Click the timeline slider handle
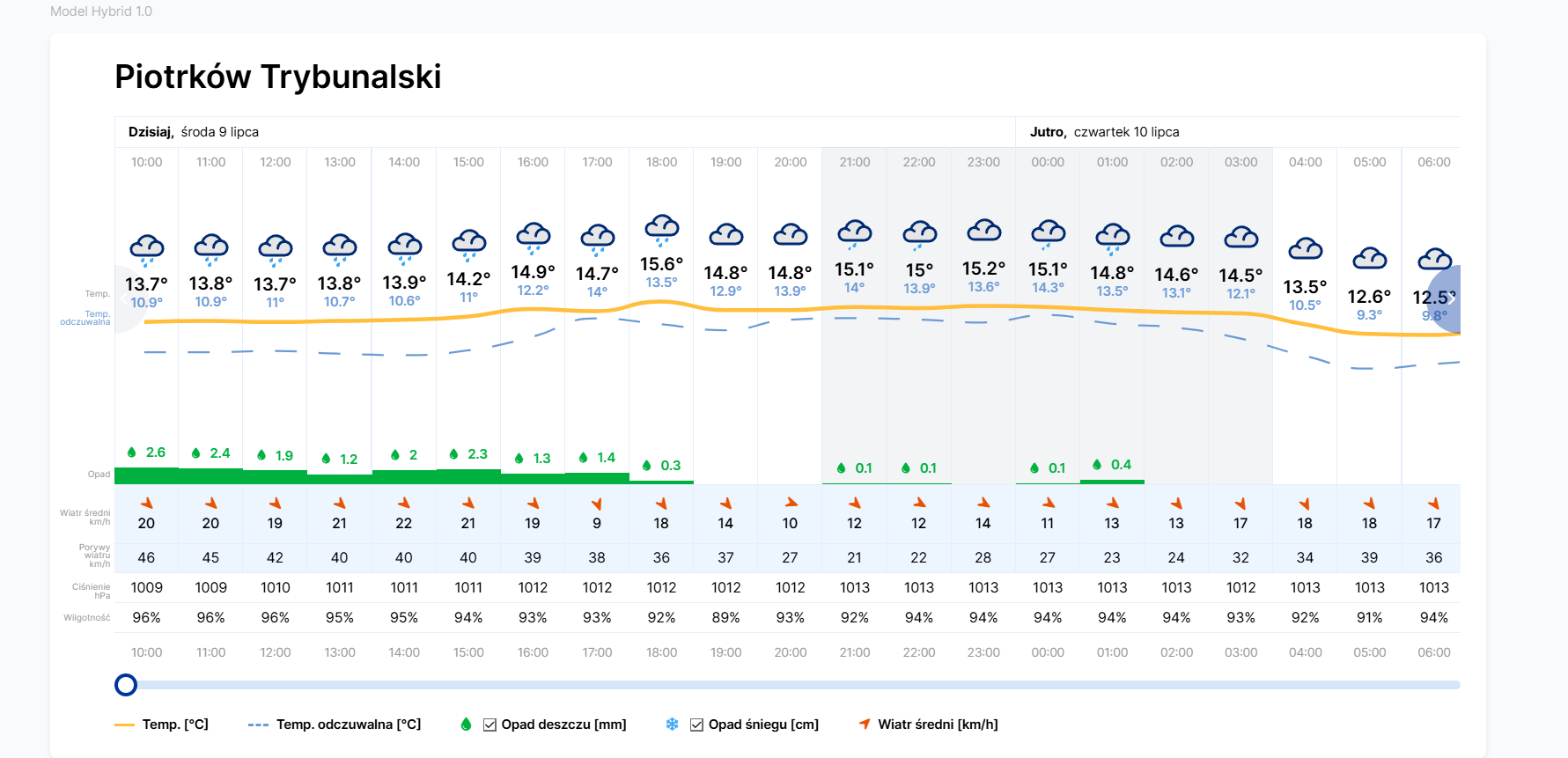 pos(126,685)
